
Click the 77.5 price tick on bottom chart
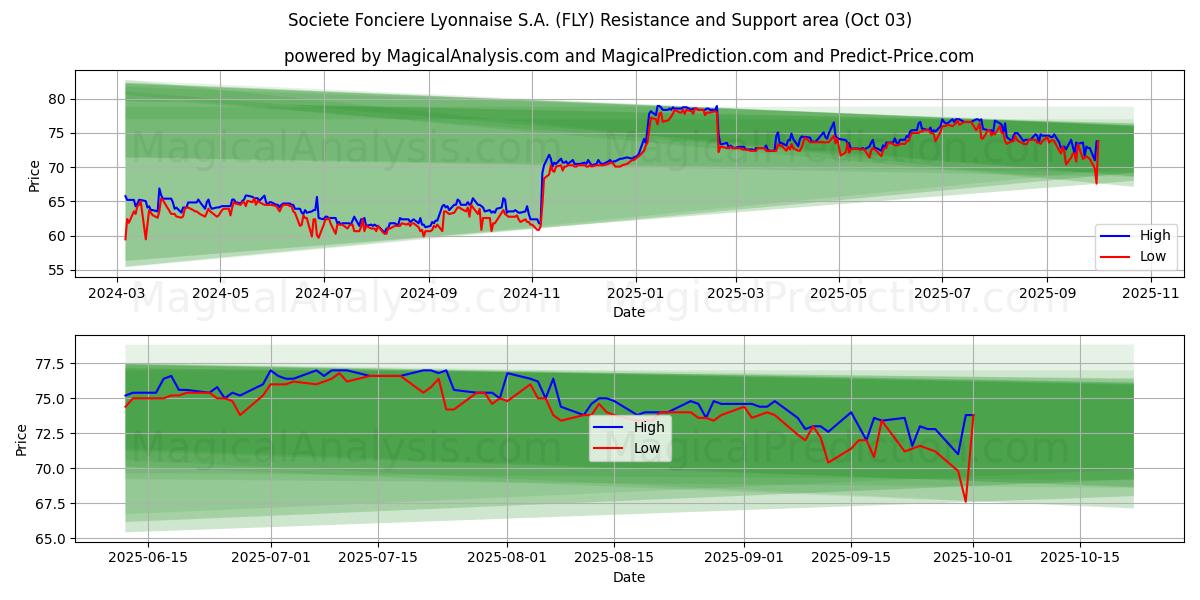(48, 364)
